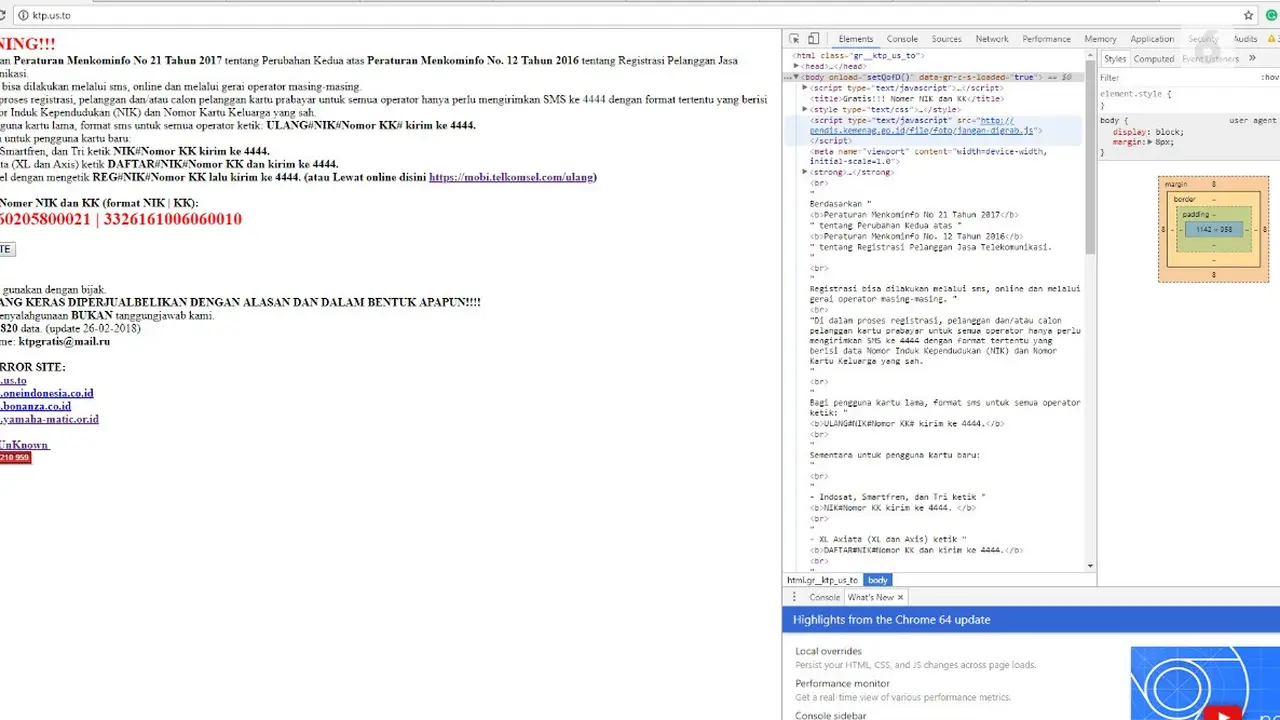
Task: Switch to the Network panel tab
Action: tap(992, 39)
